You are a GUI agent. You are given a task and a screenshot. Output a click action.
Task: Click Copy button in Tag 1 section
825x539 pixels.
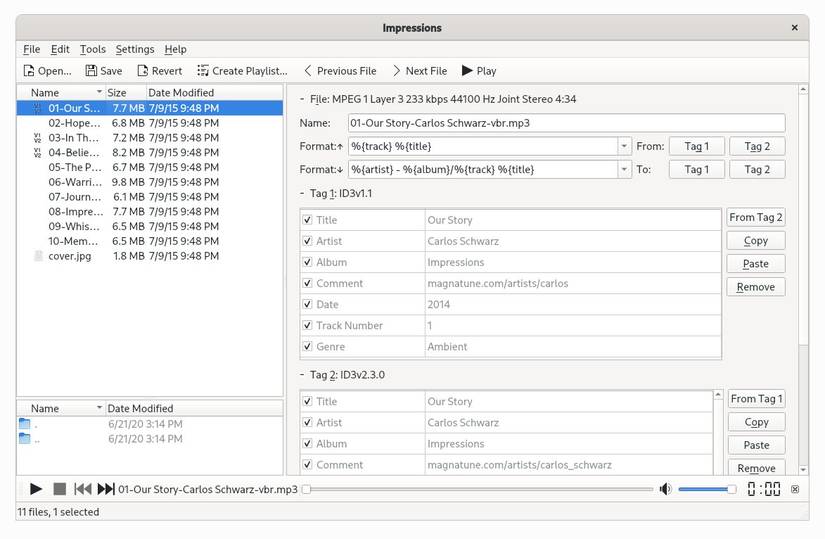[x=756, y=241]
